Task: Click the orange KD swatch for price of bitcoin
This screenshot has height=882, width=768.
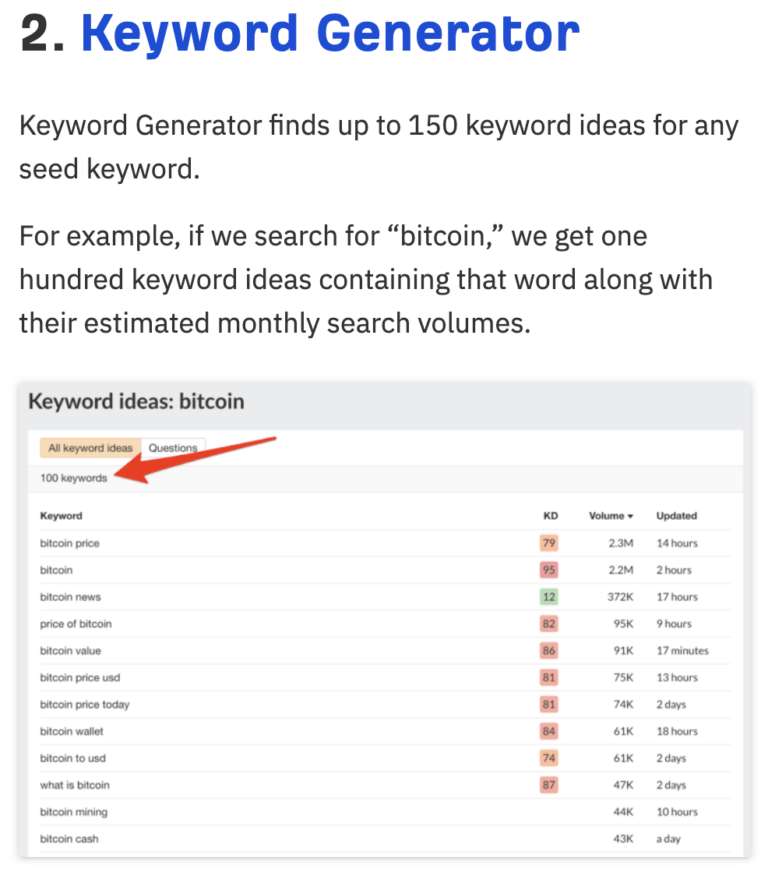Action: click(x=548, y=623)
